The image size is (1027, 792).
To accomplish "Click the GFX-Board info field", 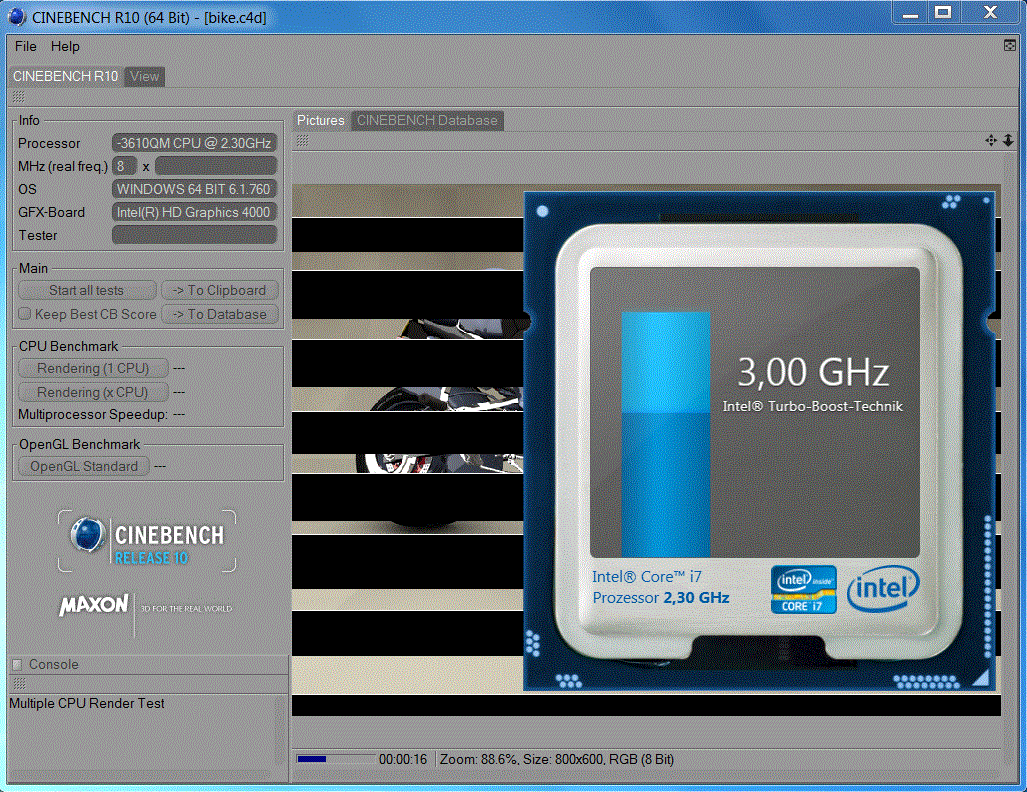I will tap(195, 212).
